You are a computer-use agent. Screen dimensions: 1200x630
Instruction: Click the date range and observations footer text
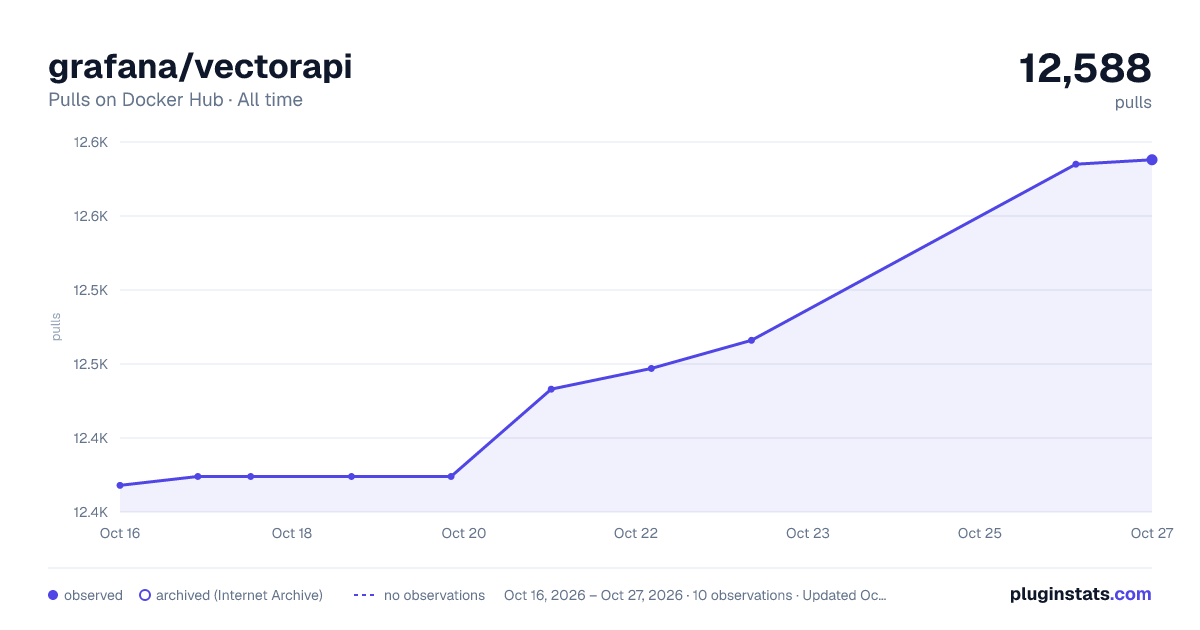(x=695, y=595)
